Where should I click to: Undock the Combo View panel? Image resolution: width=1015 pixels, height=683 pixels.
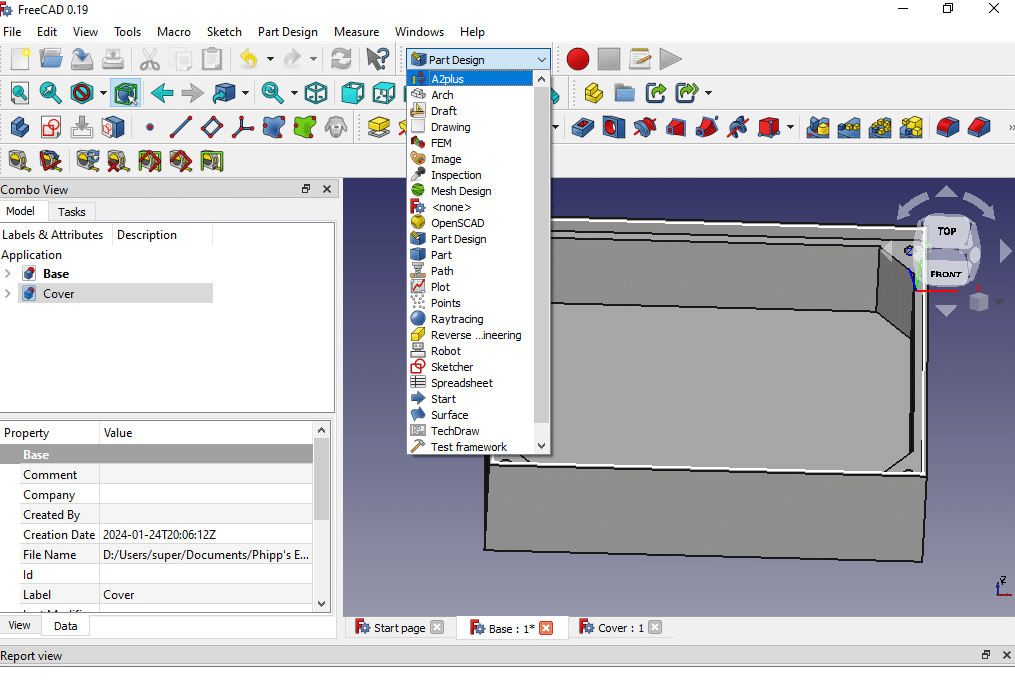pyautogui.click(x=306, y=189)
